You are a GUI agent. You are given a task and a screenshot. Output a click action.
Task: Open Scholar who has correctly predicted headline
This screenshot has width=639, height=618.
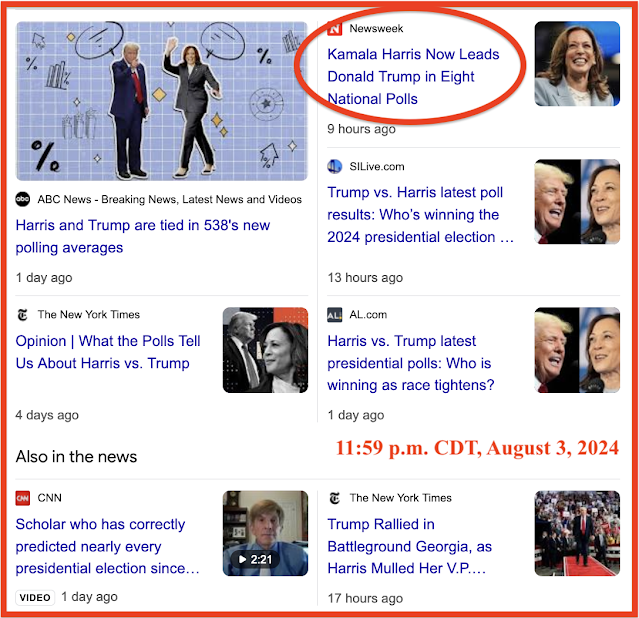click(x=108, y=546)
